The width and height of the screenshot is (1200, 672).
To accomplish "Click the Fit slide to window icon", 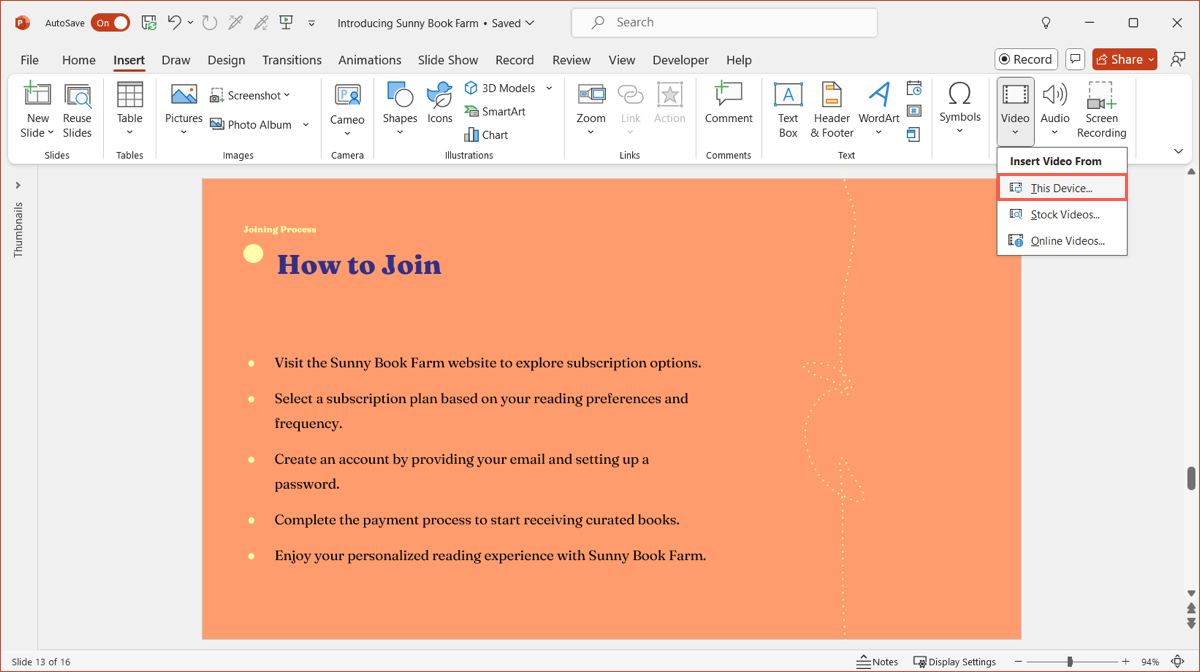I will click(x=1179, y=662).
